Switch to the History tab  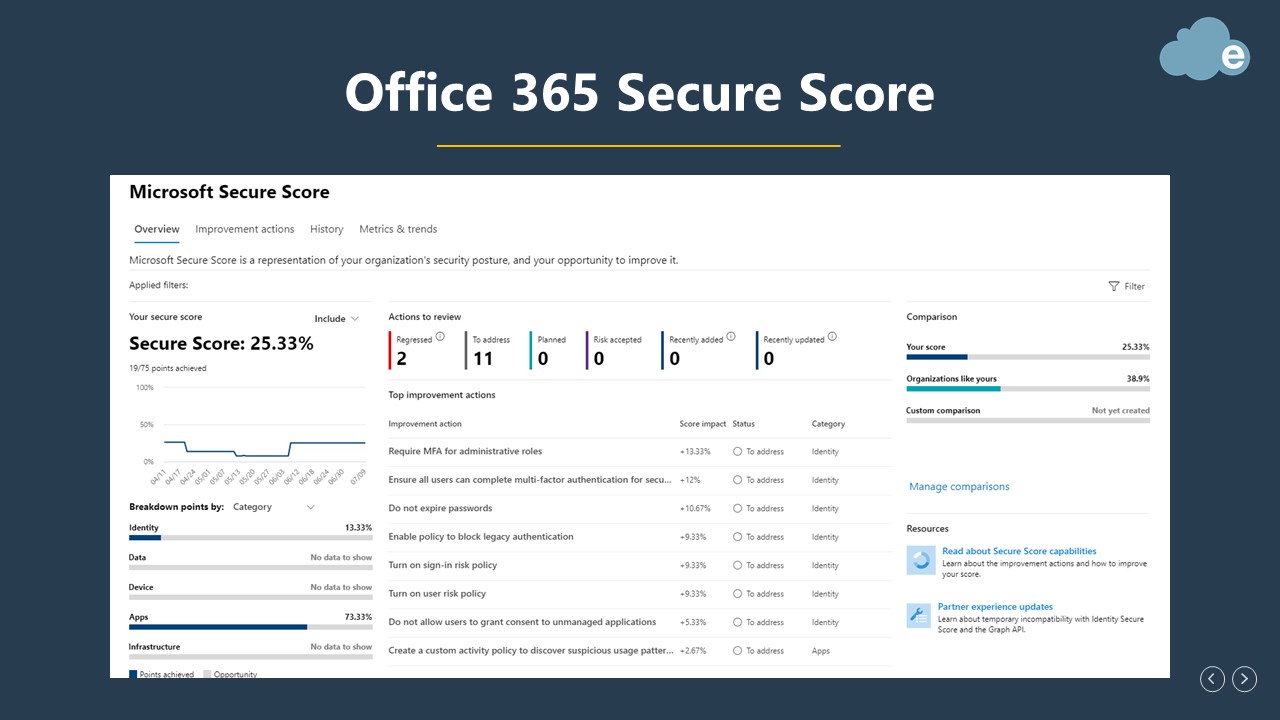pos(327,229)
